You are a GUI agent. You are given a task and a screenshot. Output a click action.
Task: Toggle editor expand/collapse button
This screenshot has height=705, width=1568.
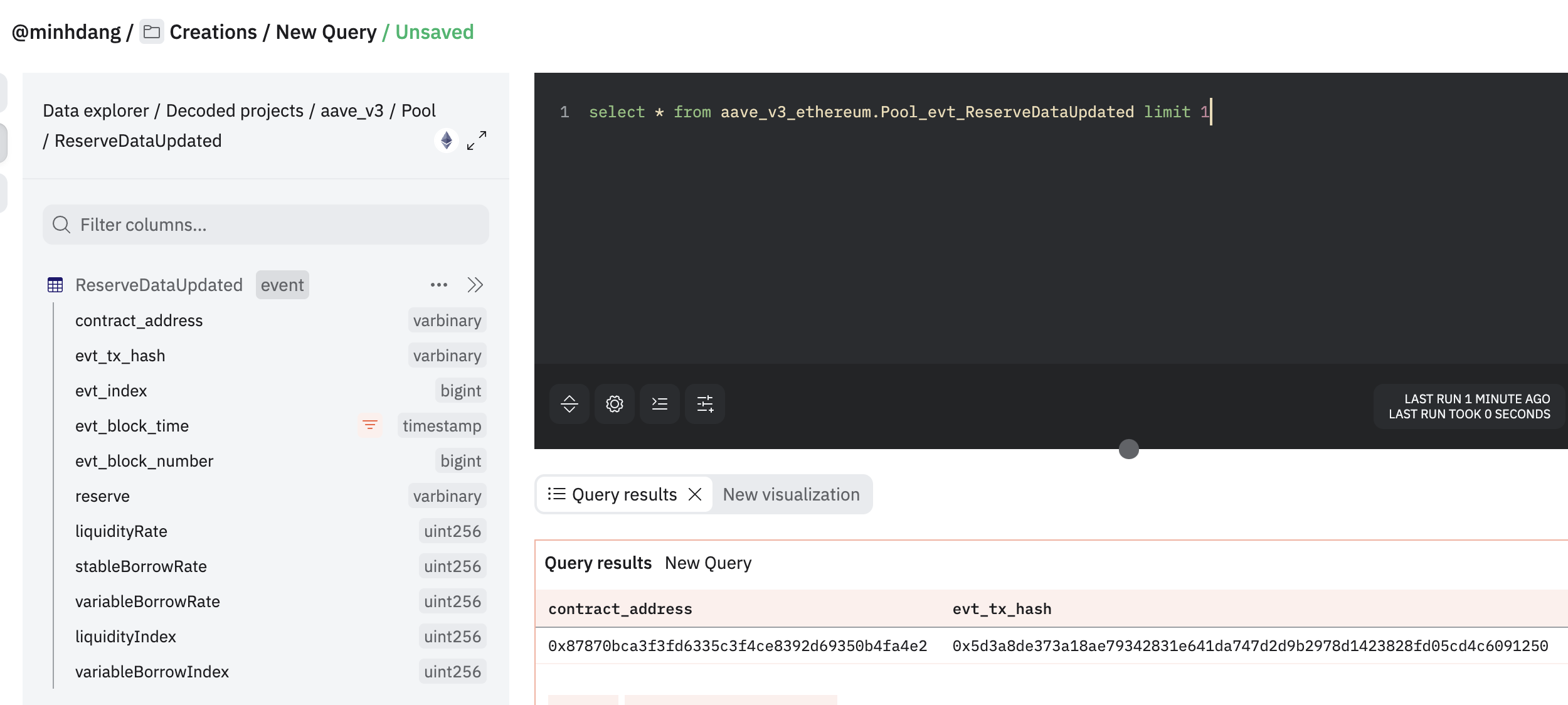569,404
